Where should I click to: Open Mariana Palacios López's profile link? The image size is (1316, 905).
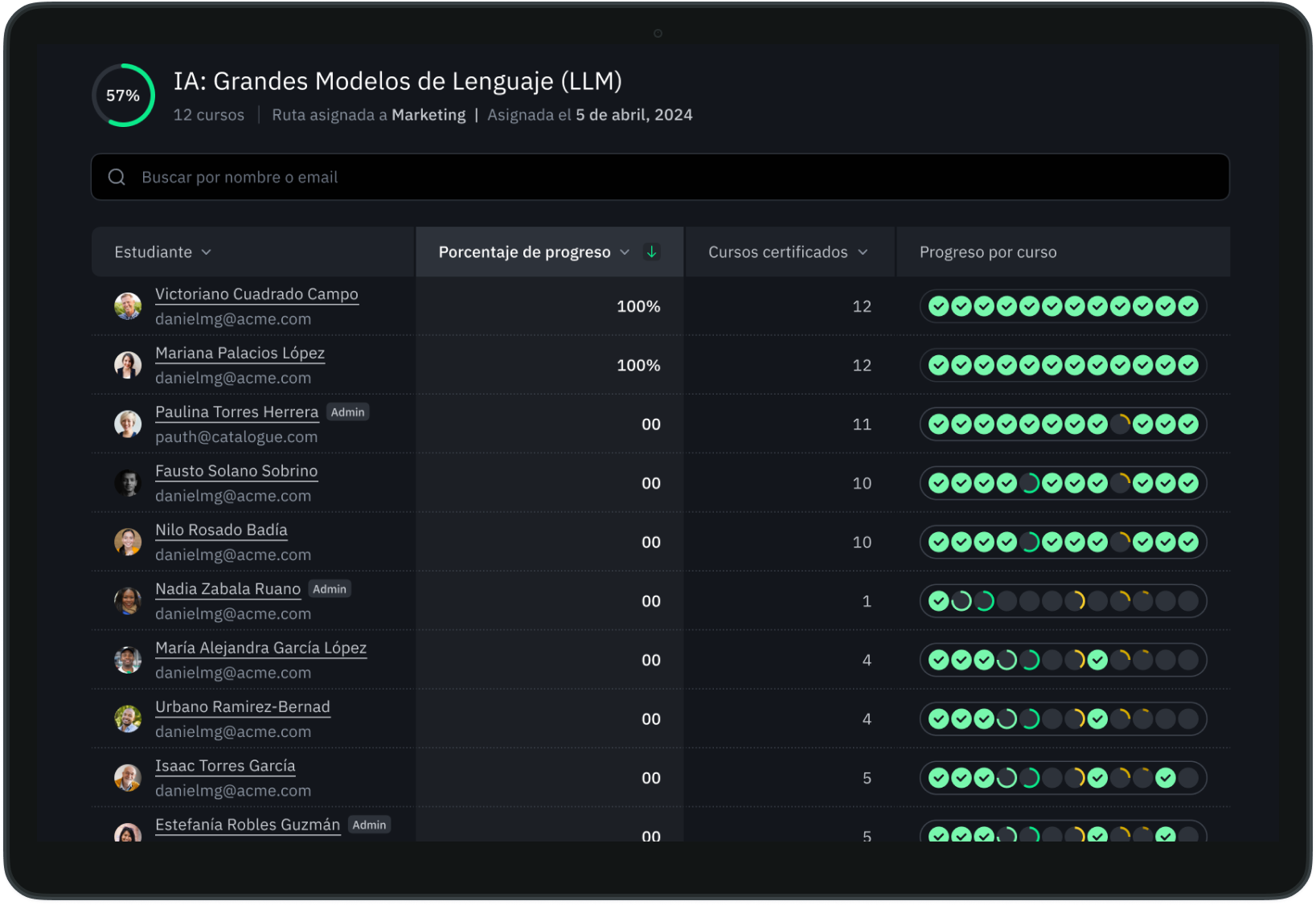240,353
